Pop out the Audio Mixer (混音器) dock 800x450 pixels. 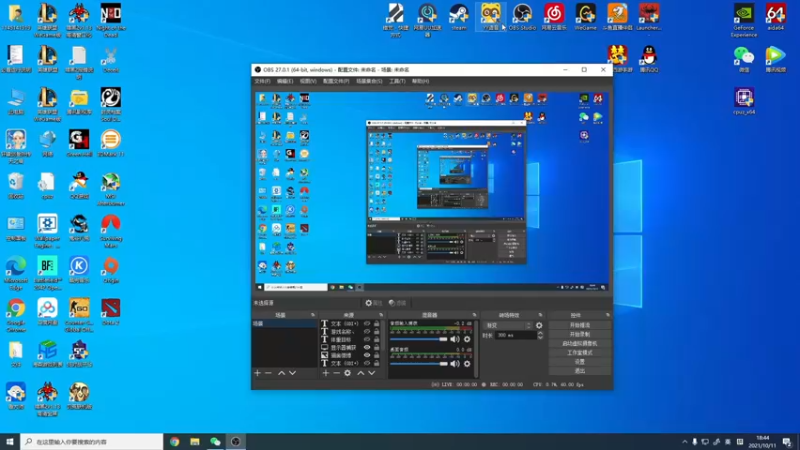[474, 315]
